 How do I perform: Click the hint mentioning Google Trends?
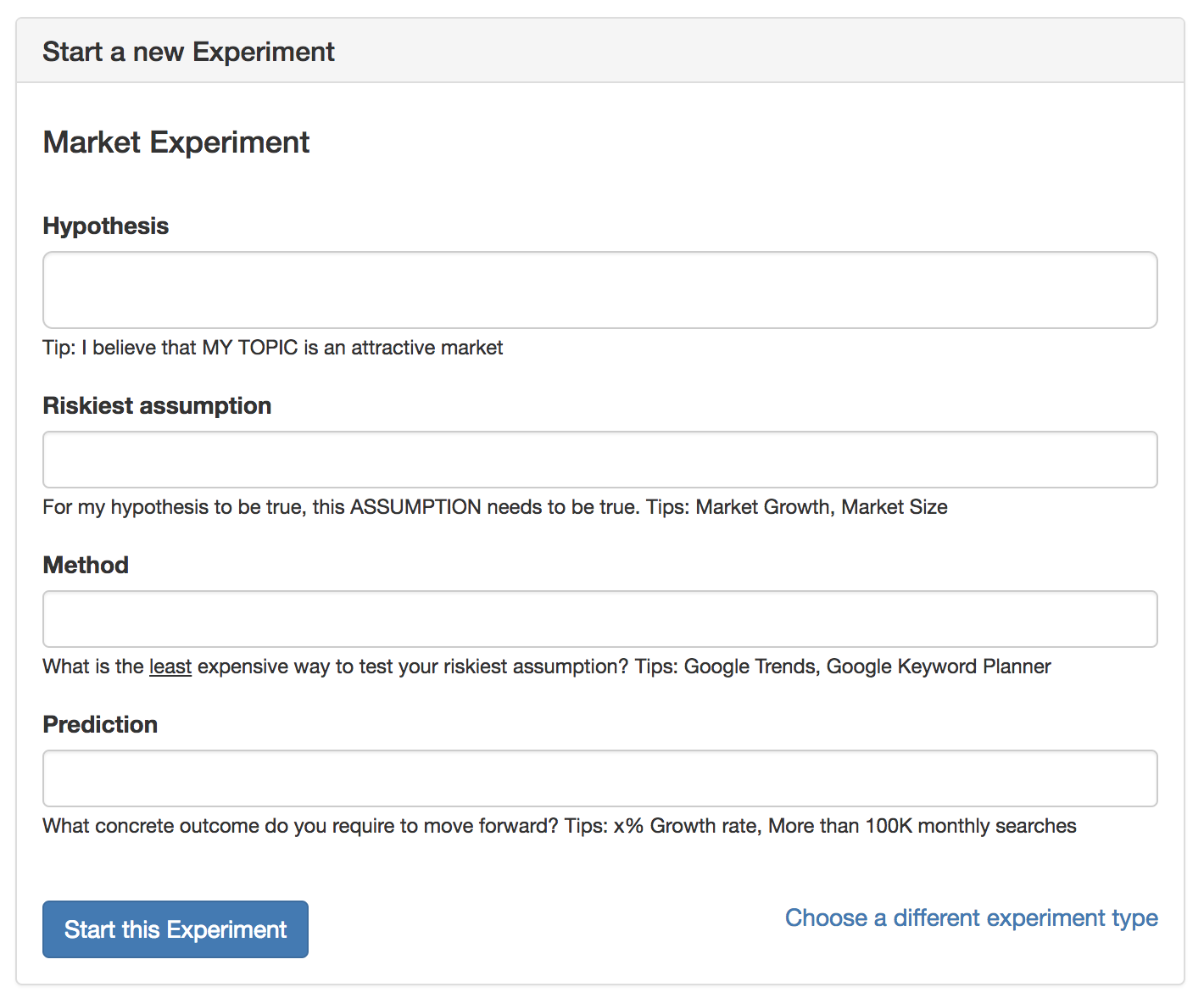click(x=547, y=667)
